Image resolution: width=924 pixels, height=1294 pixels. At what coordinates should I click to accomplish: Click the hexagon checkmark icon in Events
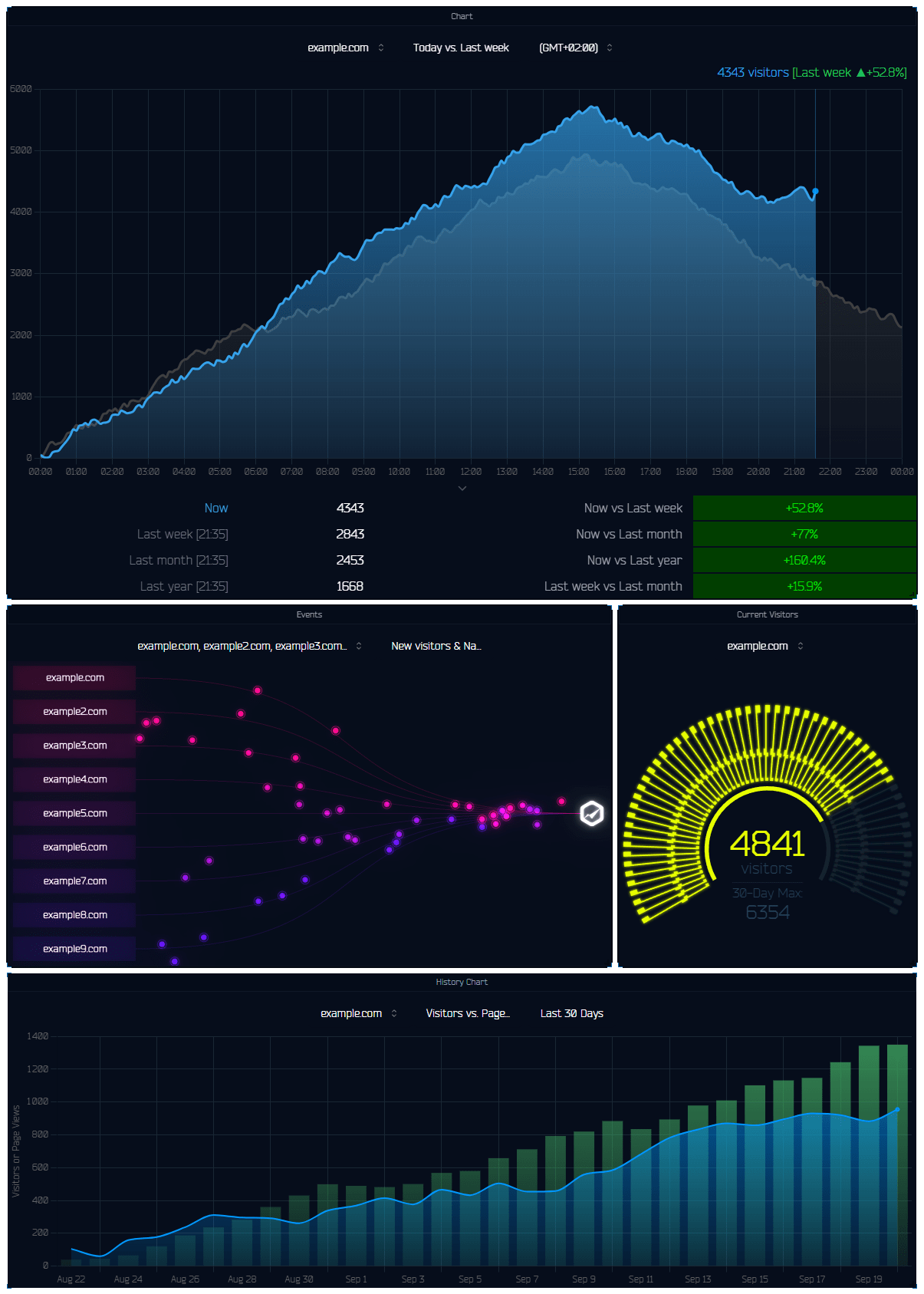click(592, 813)
